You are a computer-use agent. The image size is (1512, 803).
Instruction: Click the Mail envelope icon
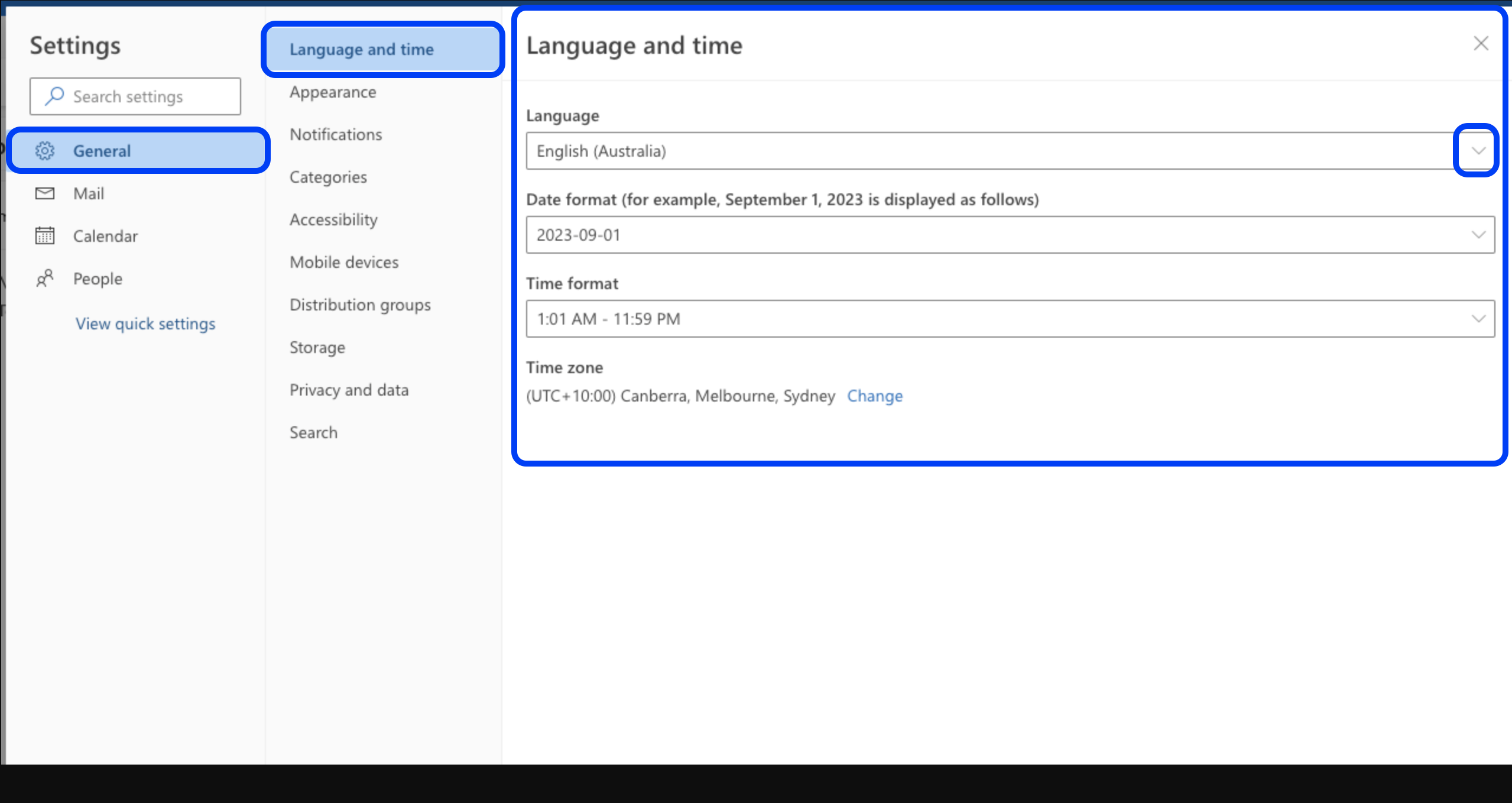click(x=45, y=193)
